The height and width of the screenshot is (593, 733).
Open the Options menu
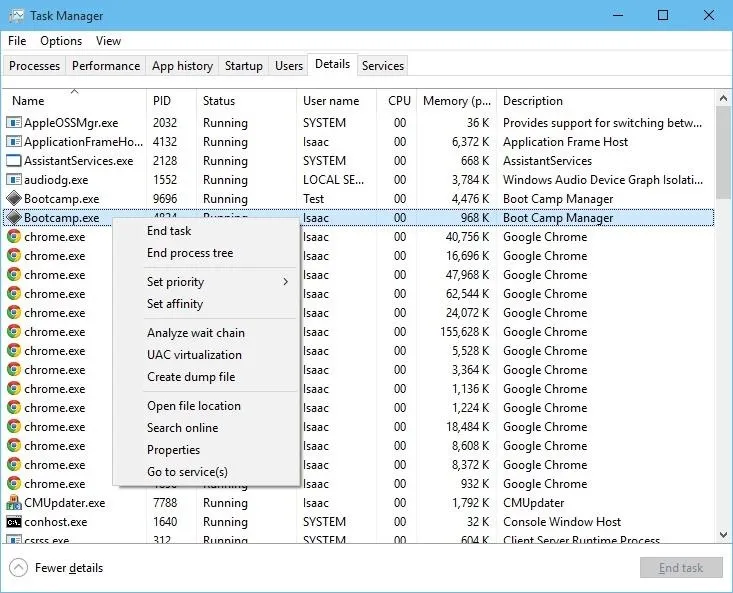61,41
